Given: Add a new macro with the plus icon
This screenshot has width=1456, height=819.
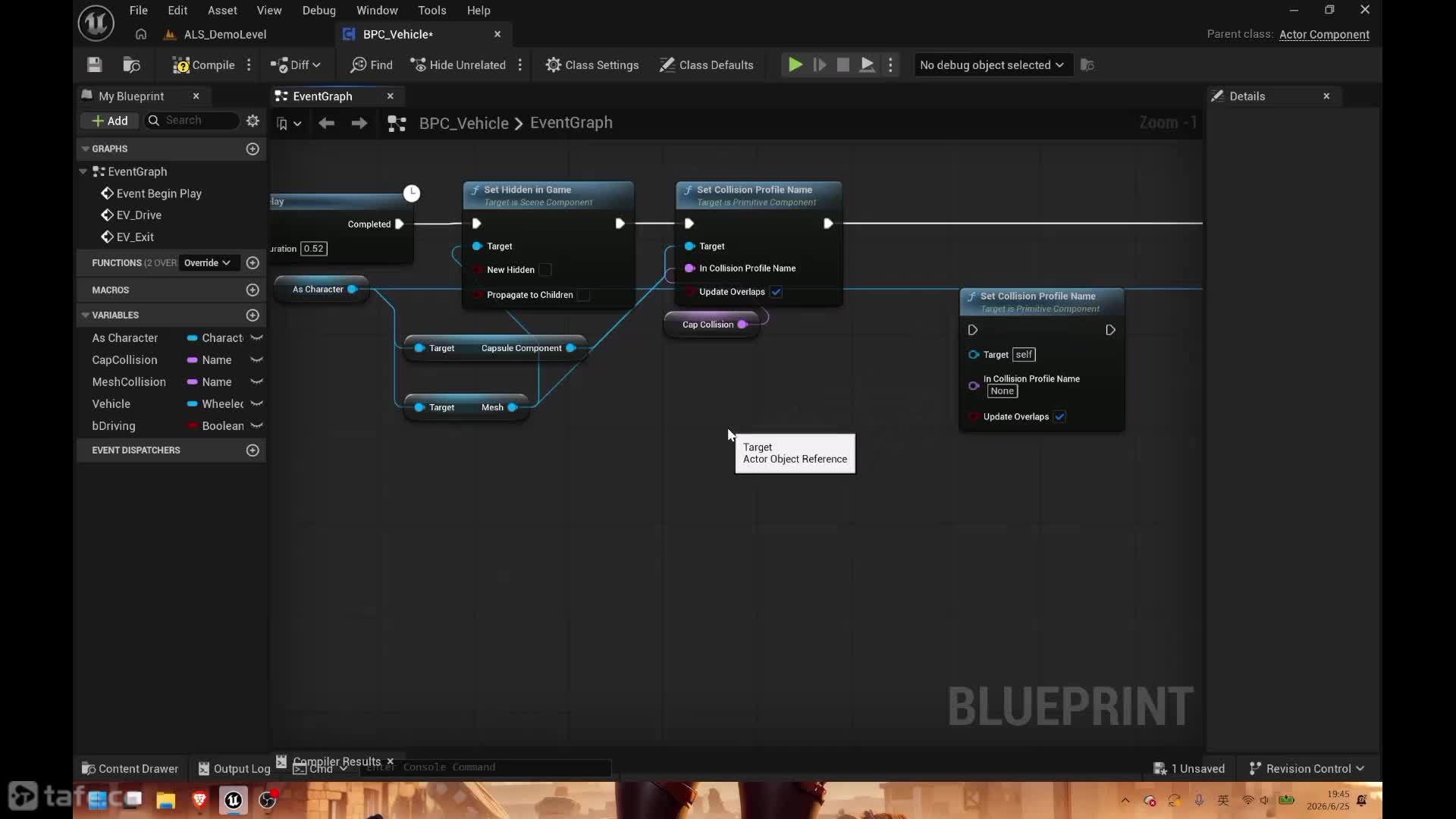Looking at the screenshot, I should click(253, 290).
